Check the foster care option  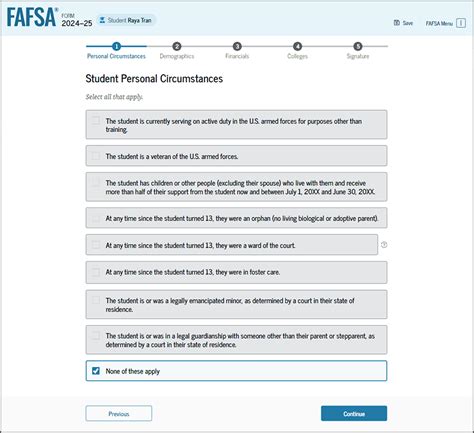click(x=236, y=272)
